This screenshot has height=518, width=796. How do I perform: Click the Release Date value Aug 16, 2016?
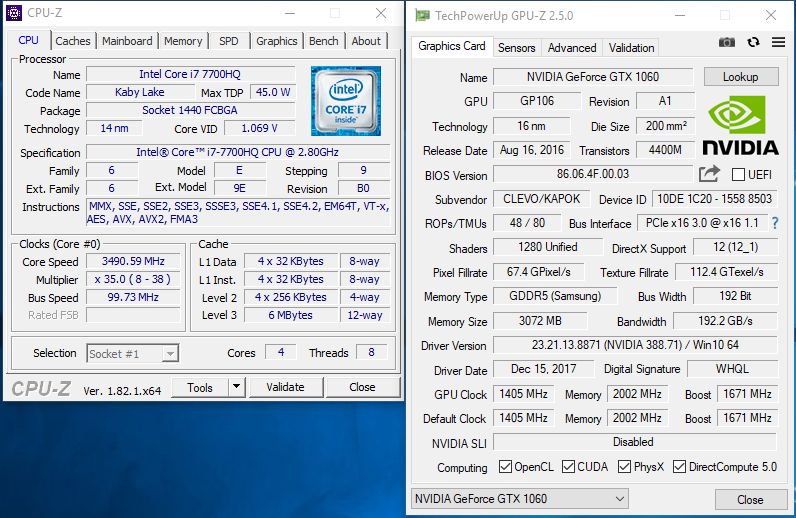[x=532, y=150]
